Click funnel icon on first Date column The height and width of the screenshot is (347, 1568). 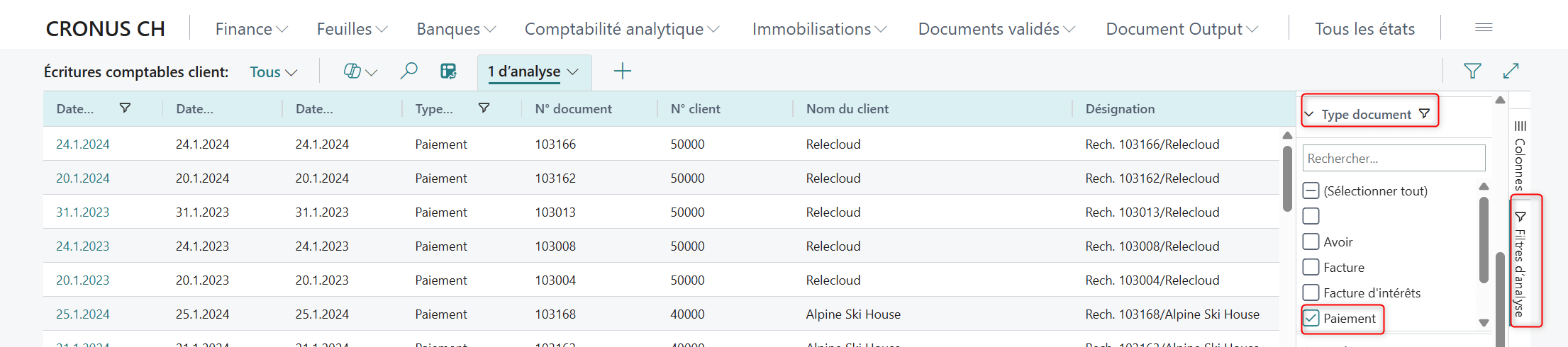(x=125, y=108)
